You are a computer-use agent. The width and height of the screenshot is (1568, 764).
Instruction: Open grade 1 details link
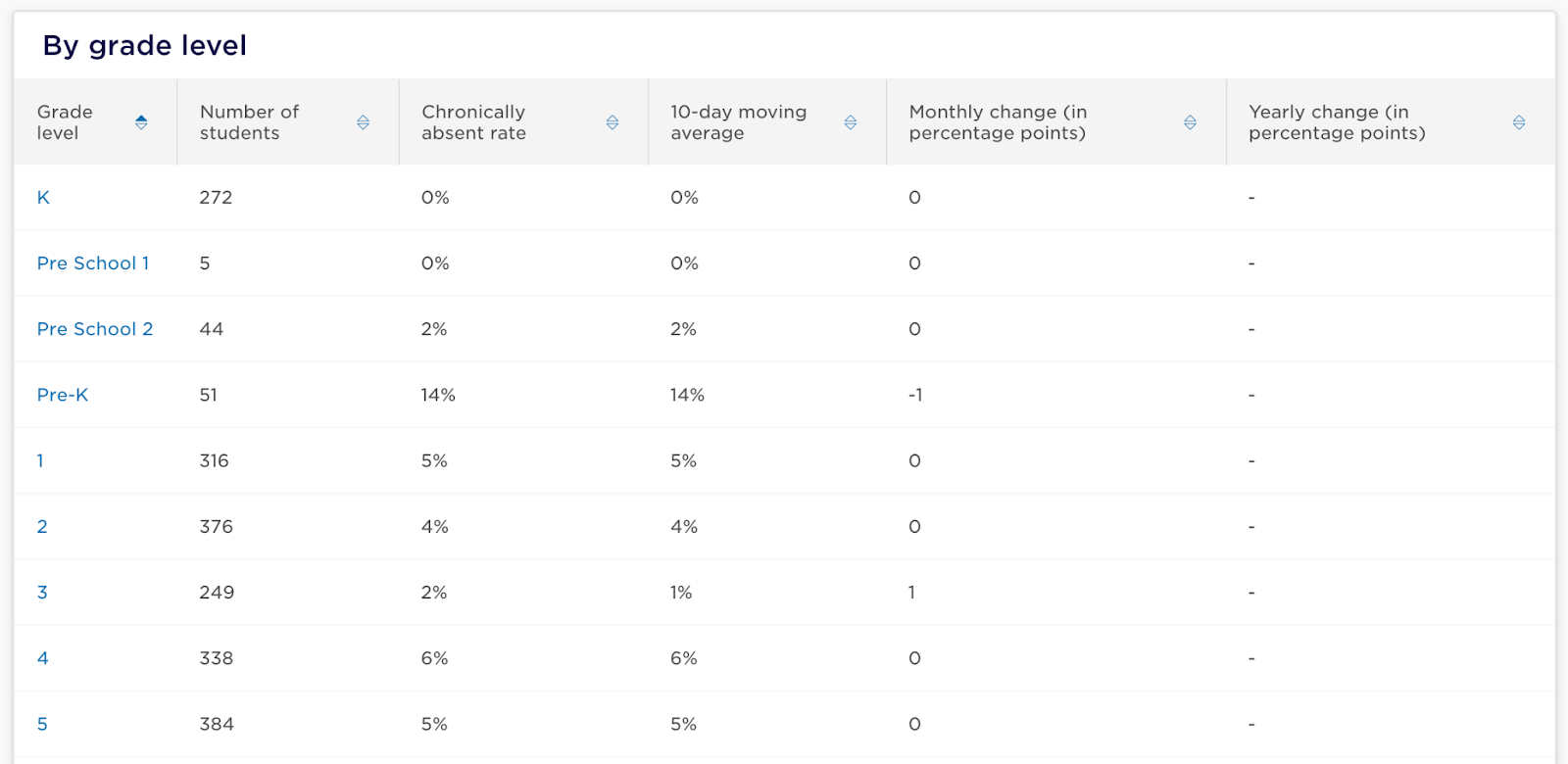pos(40,460)
